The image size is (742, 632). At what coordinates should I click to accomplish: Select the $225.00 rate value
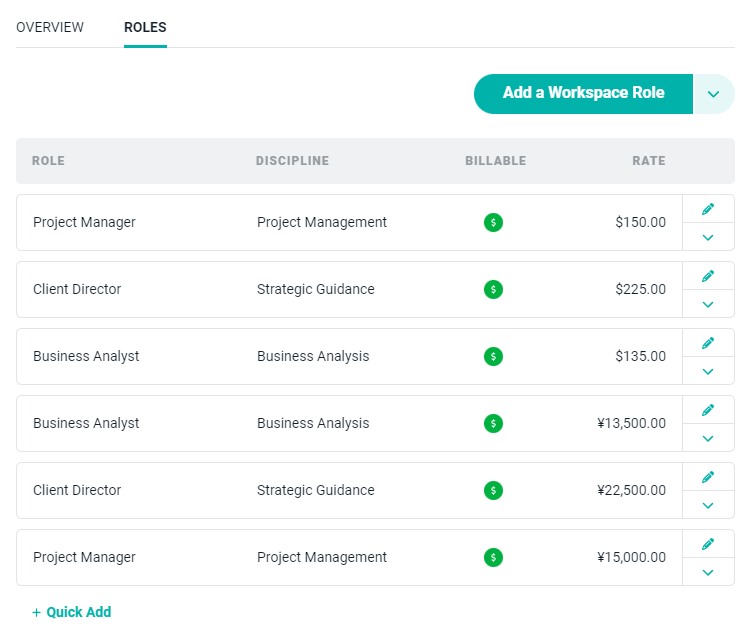(x=640, y=290)
